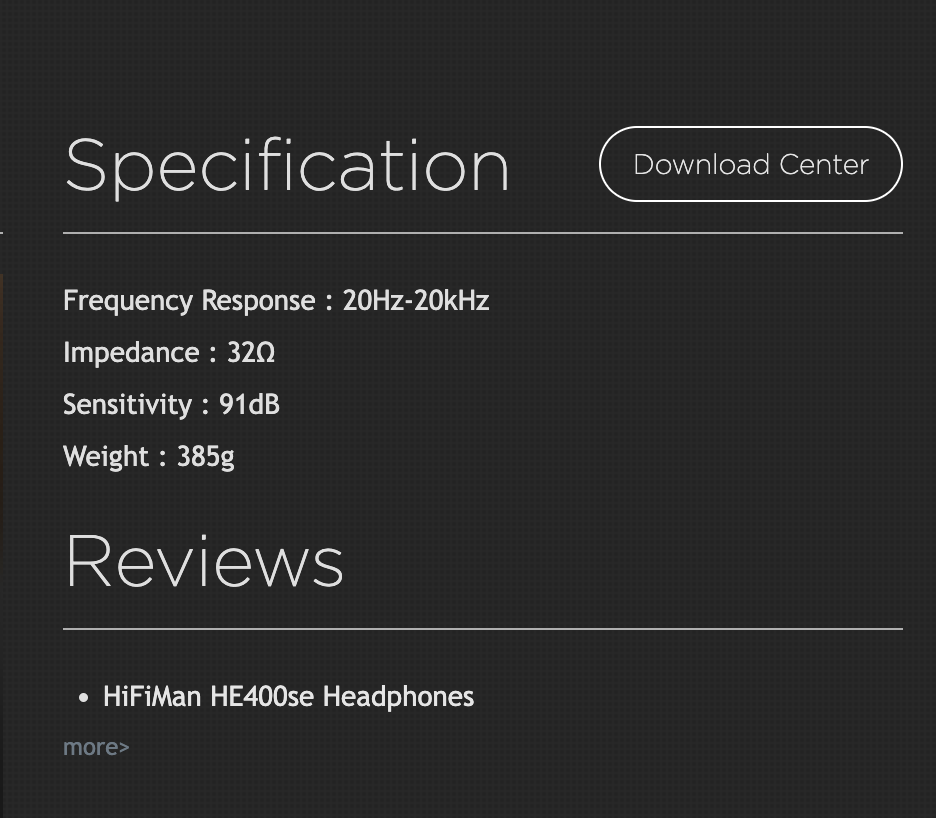Click the divider line below Specification heading
Viewport: 936px width, 818px height.
tap(482, 233)
